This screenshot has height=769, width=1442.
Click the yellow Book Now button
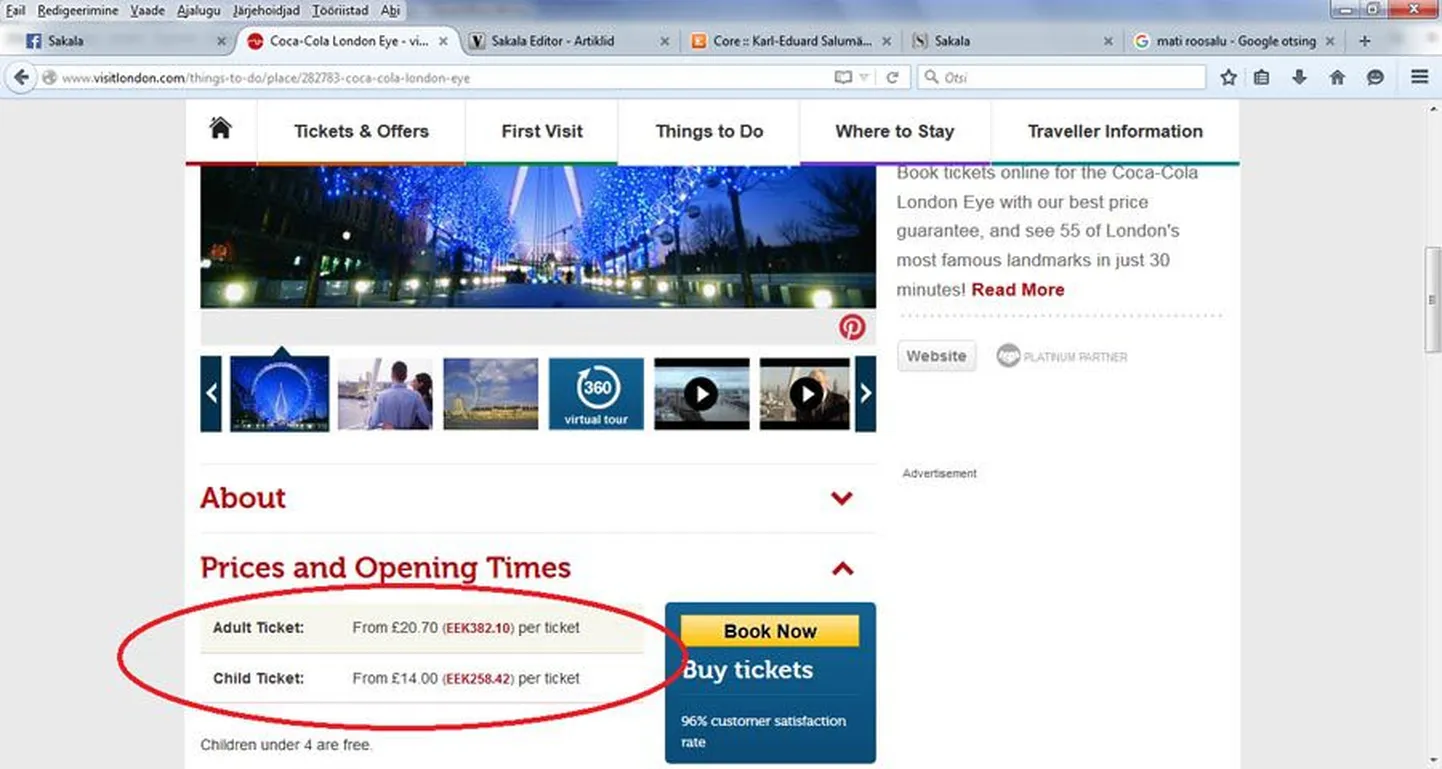click(x=770, y=631)
